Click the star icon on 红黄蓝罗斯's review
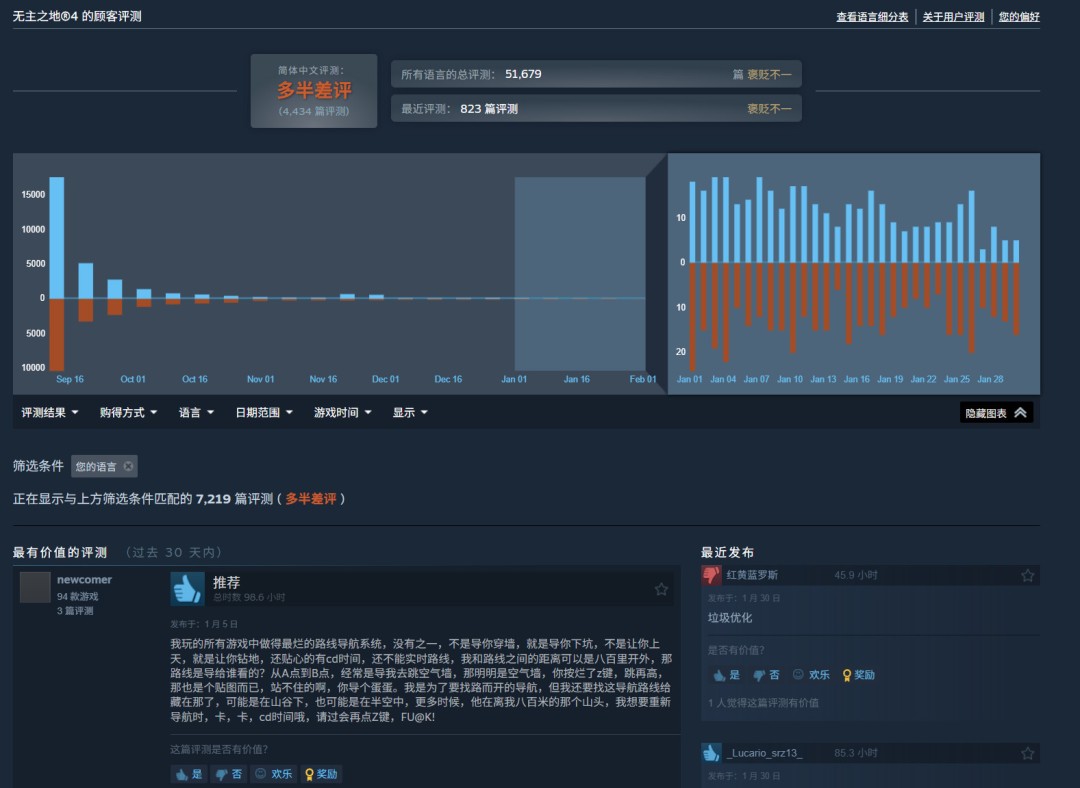 click(x=1027, y=575)
